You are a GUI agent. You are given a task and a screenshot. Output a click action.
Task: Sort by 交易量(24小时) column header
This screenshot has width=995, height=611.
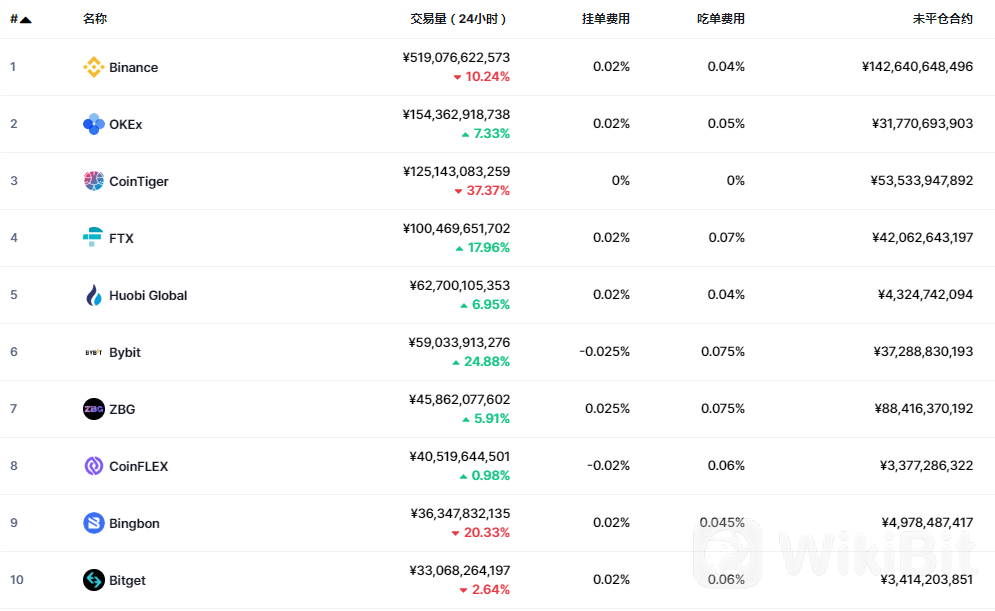pyautogui.click(x=459, y=19)
